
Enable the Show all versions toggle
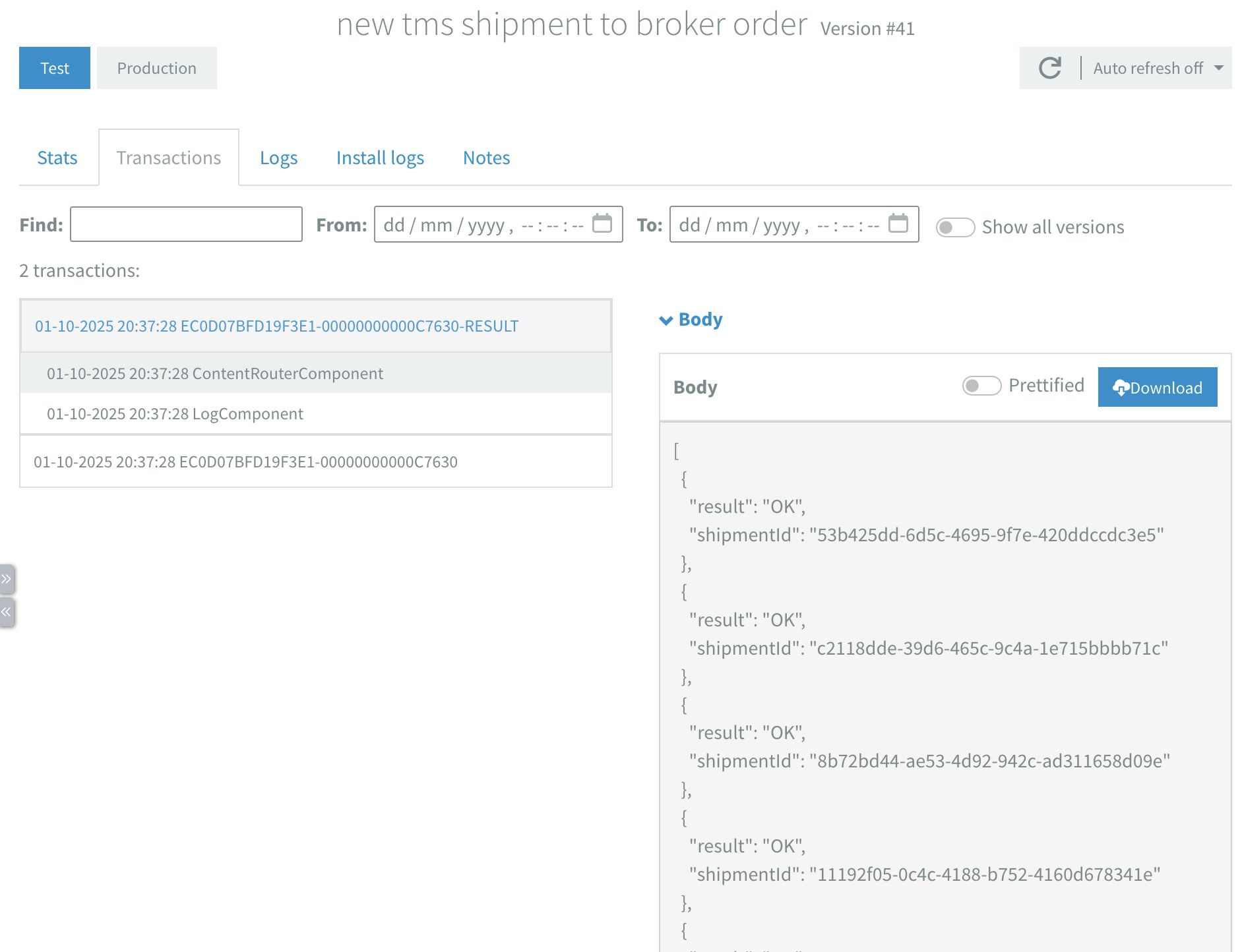tap(954, 227)
